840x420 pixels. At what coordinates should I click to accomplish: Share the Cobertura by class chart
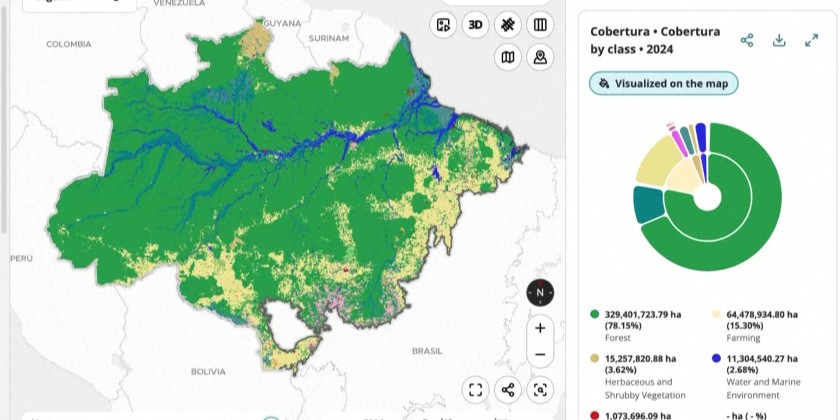click(x=747, y=40)
